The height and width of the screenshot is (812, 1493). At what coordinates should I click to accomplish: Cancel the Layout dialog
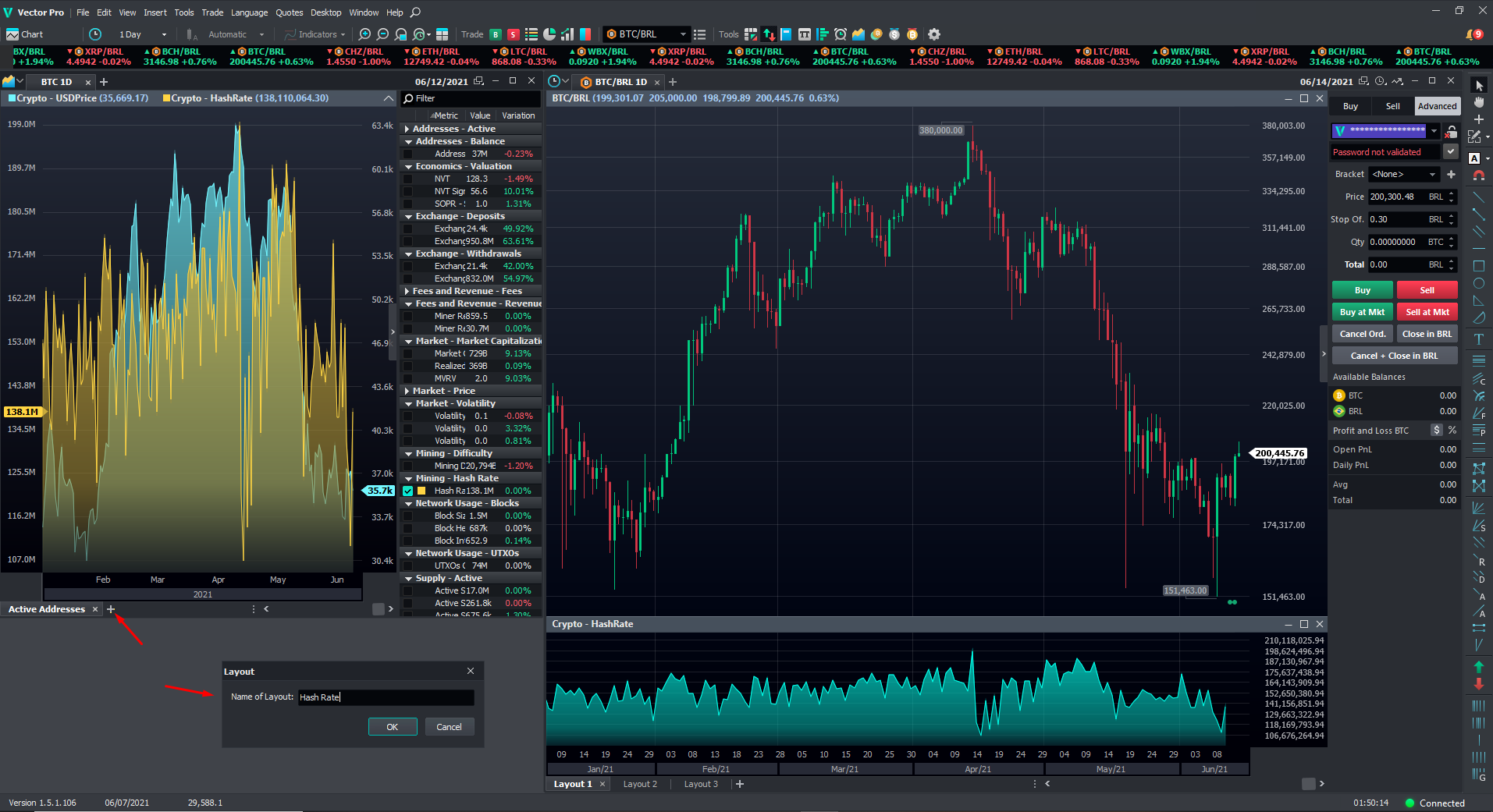449,727
